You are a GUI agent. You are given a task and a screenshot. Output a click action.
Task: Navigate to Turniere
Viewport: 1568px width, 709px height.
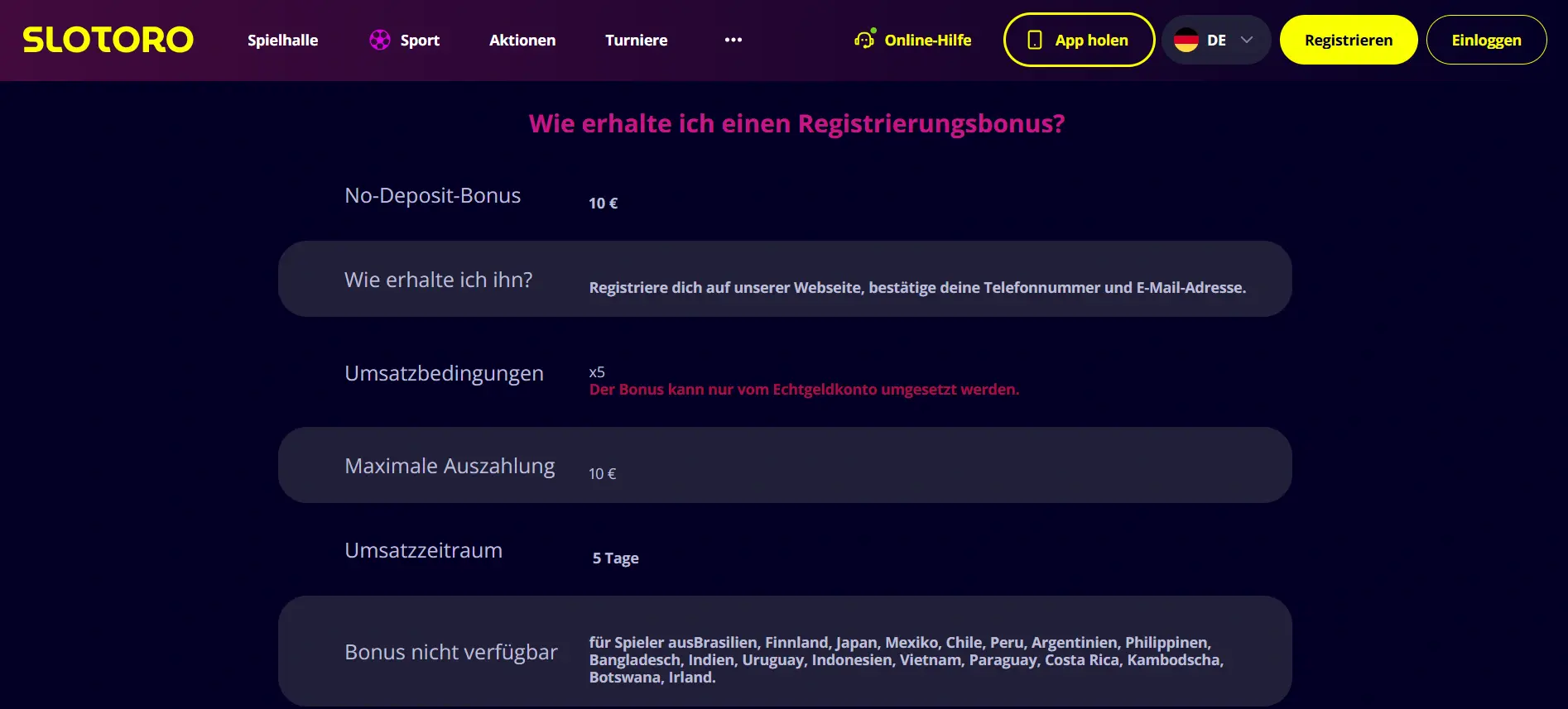click(636, 40)
